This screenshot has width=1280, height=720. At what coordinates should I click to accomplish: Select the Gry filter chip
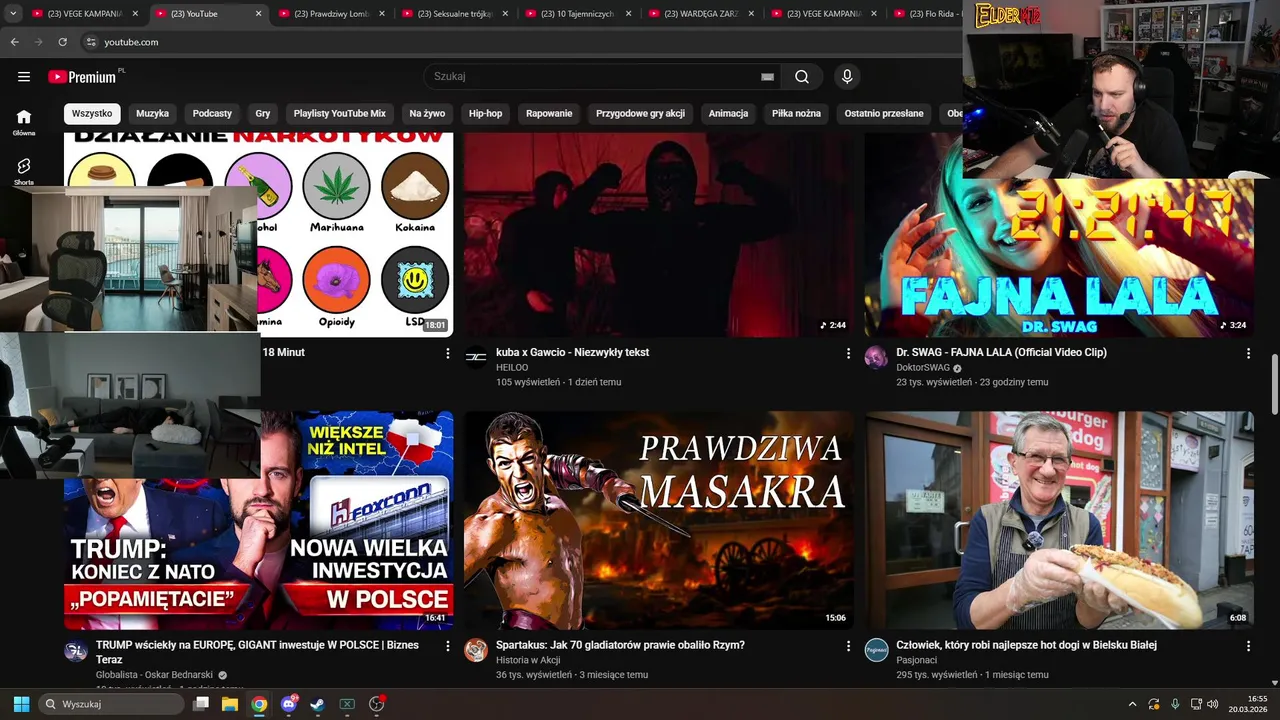coord(263,114)
